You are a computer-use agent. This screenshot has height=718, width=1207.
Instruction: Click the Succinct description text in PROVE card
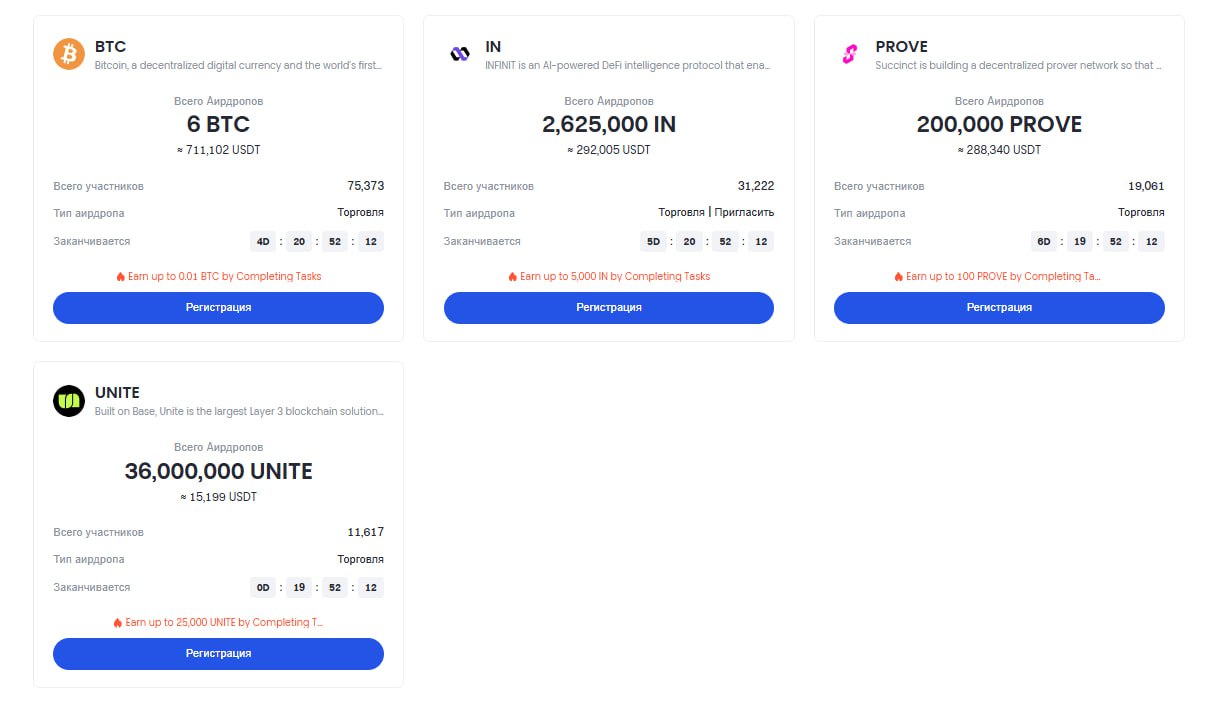pyautogui.click(x=1018, y=65)
